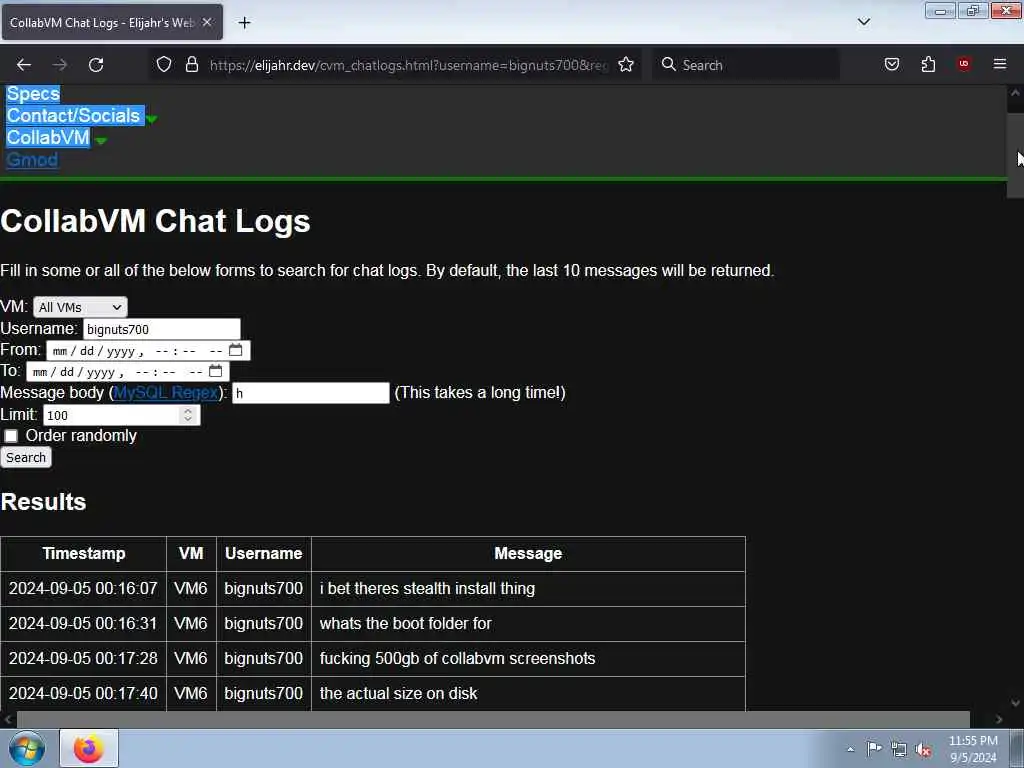
Task: Click the forward navigation arrow
Action: pos(60,65)
